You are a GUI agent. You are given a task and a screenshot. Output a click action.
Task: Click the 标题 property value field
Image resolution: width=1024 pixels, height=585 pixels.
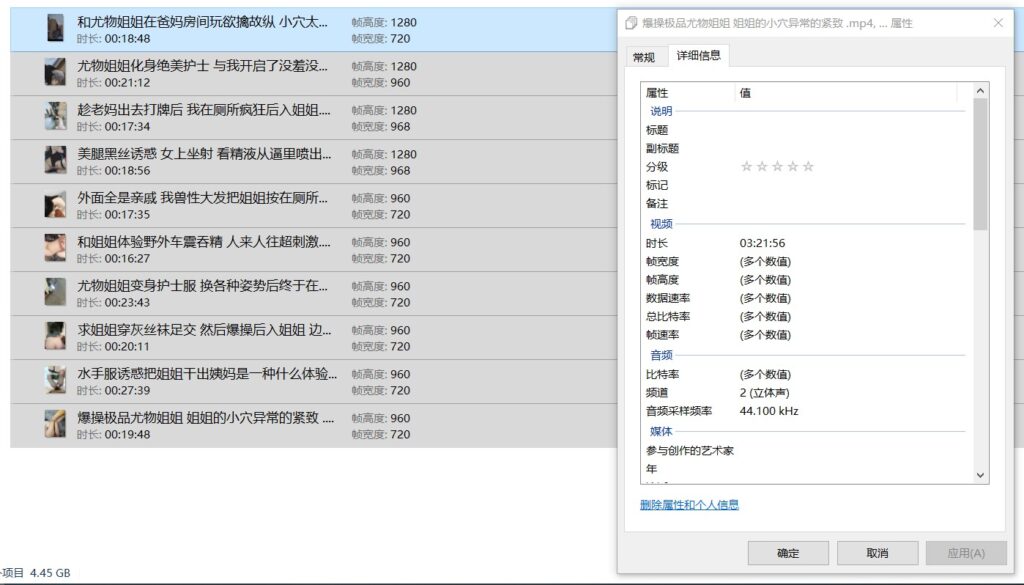click(852, 130)
